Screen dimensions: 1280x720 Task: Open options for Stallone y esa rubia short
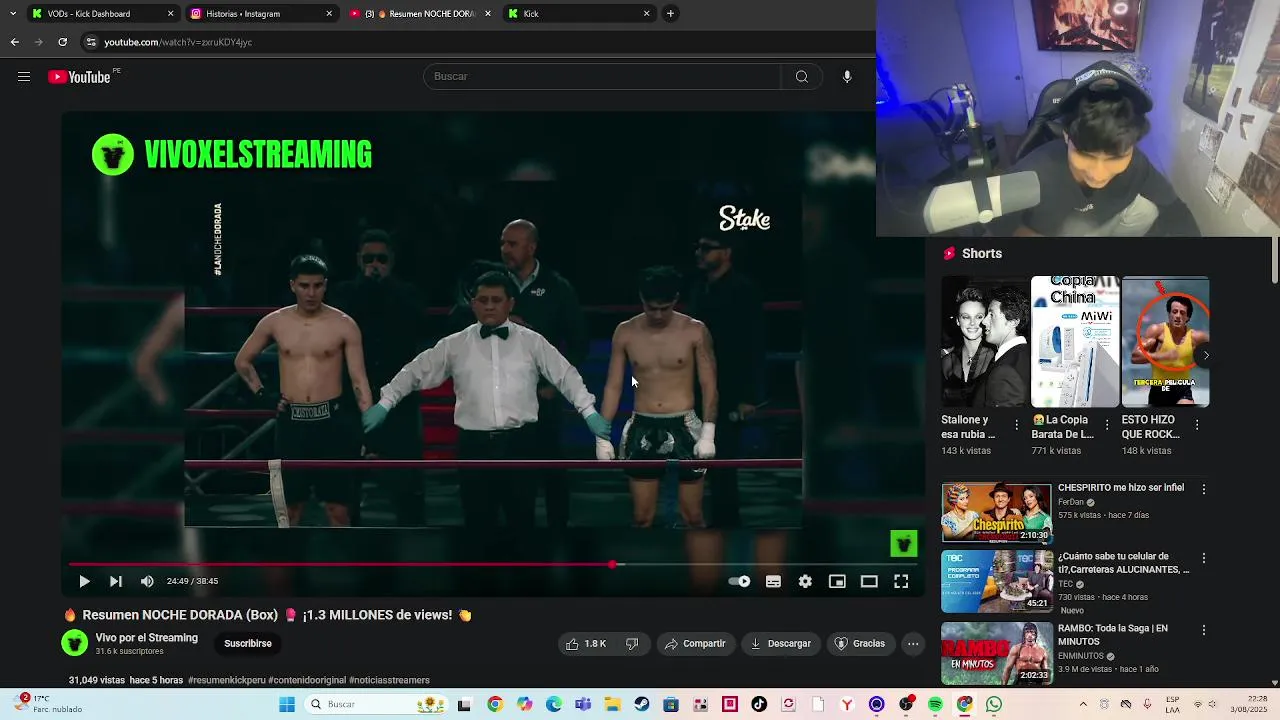coord(1017,425)
